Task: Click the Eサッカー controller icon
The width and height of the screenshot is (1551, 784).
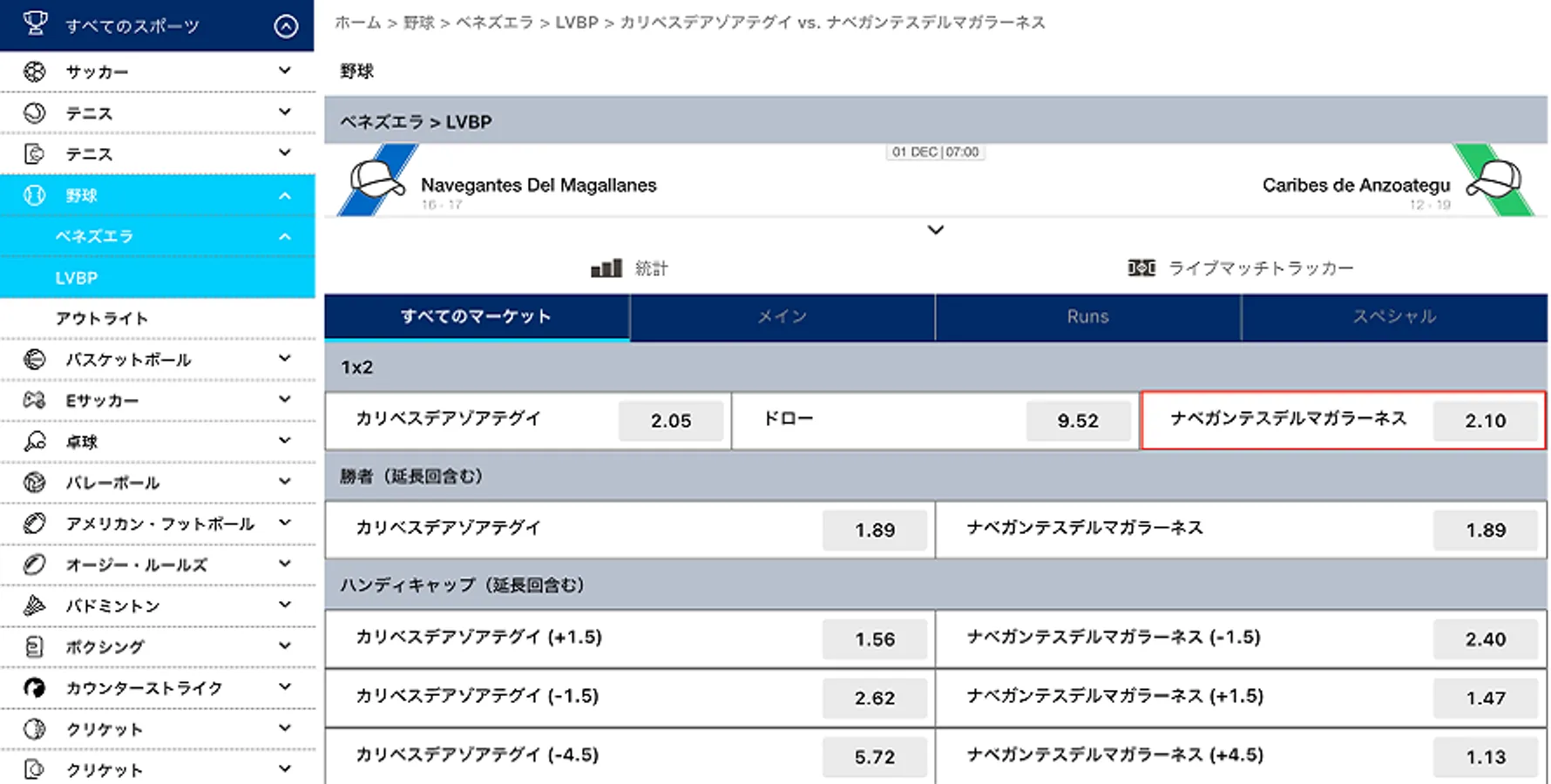Action: 35,400
